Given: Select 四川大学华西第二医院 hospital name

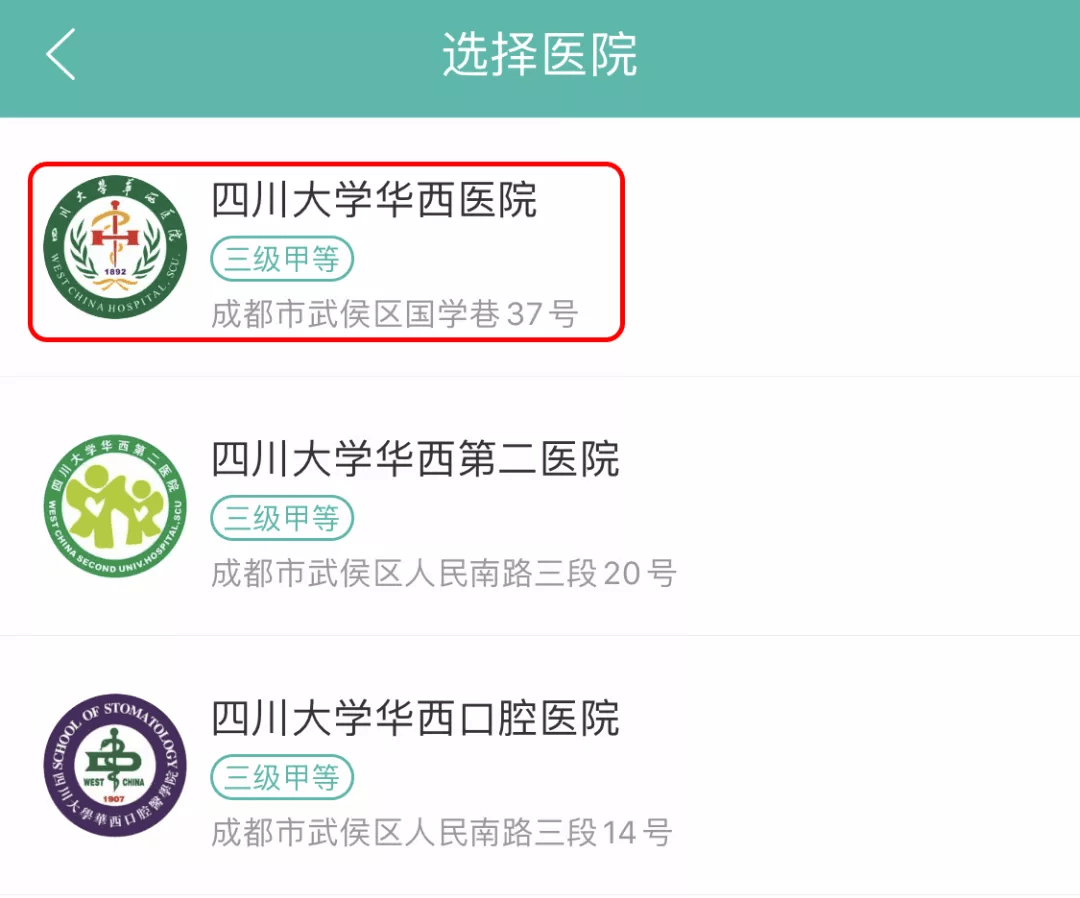Looking at the screenshot, I should point(415,459).
